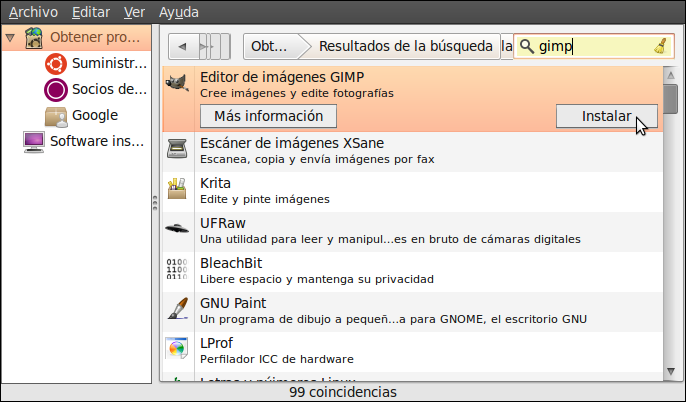This screenshot has width=686, height=402.
Task: Open the Archivo menu
Action: point(33,12)
